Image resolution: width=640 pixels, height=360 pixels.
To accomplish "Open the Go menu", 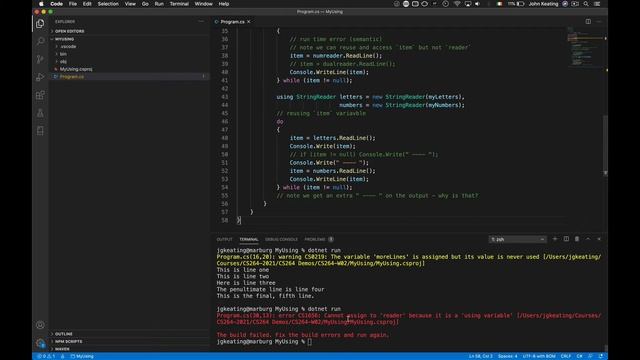I will (x=145, y=4).
